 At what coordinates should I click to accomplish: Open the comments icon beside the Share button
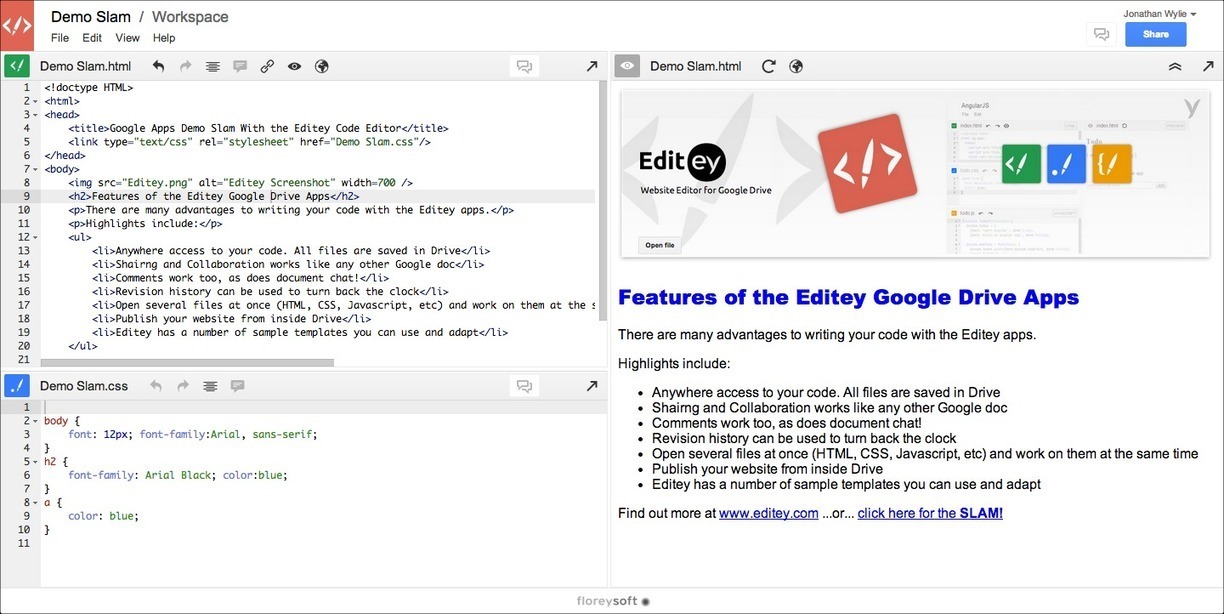(x=1101, y=34)
